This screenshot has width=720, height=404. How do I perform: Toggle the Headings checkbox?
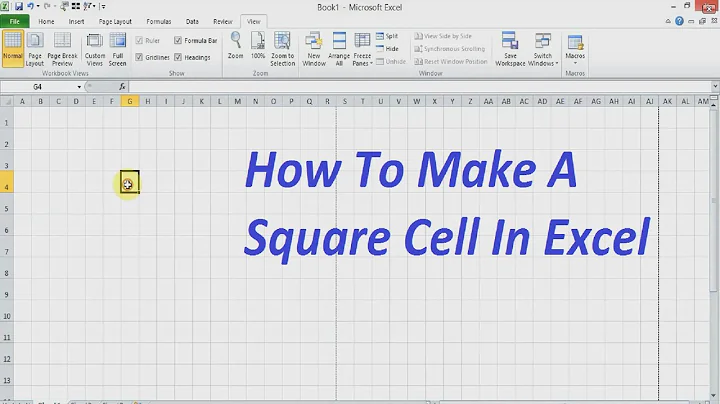pyautogui.click(x=178, y=57)
